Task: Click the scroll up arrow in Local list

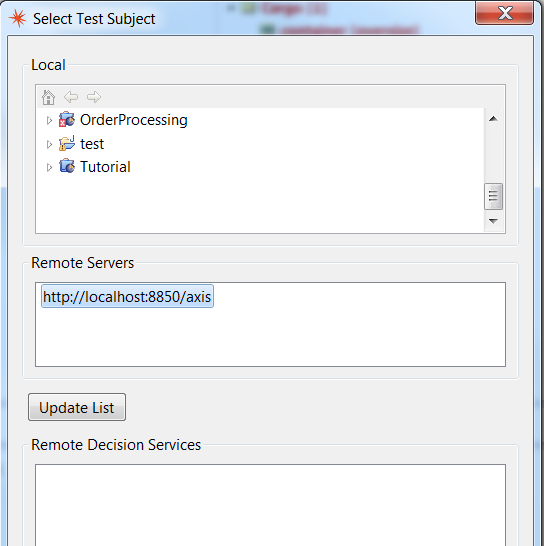Action: 493,119
